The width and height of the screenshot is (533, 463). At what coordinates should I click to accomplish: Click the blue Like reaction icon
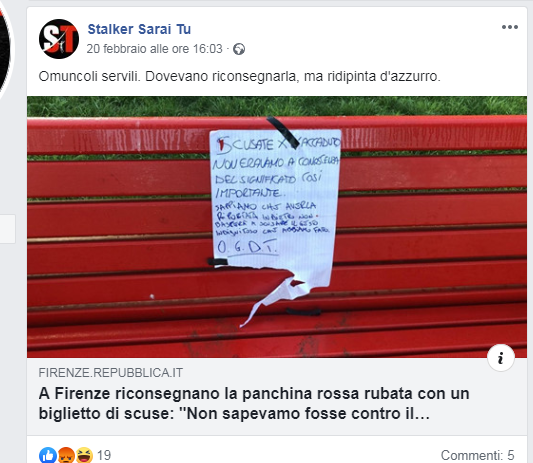pos(48,455)
